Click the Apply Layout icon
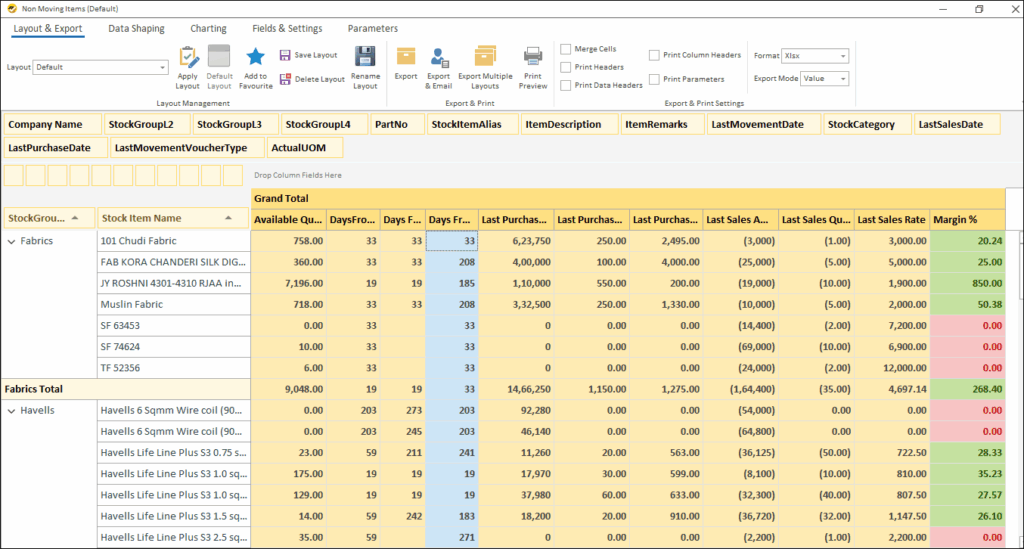The image size is (1024, 549). pyautogui.click(x=188, y=58)
